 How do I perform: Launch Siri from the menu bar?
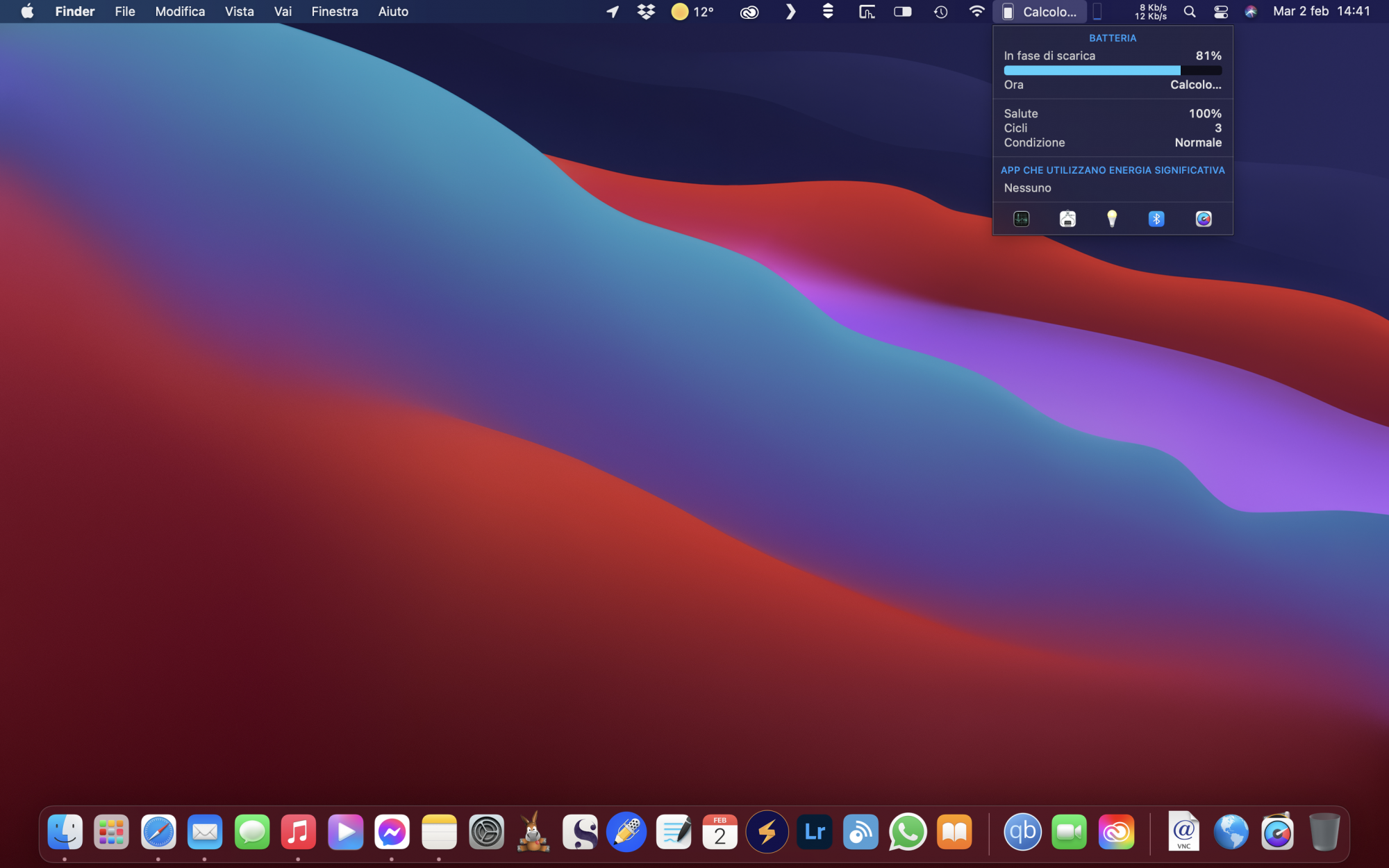point(1251,12)
